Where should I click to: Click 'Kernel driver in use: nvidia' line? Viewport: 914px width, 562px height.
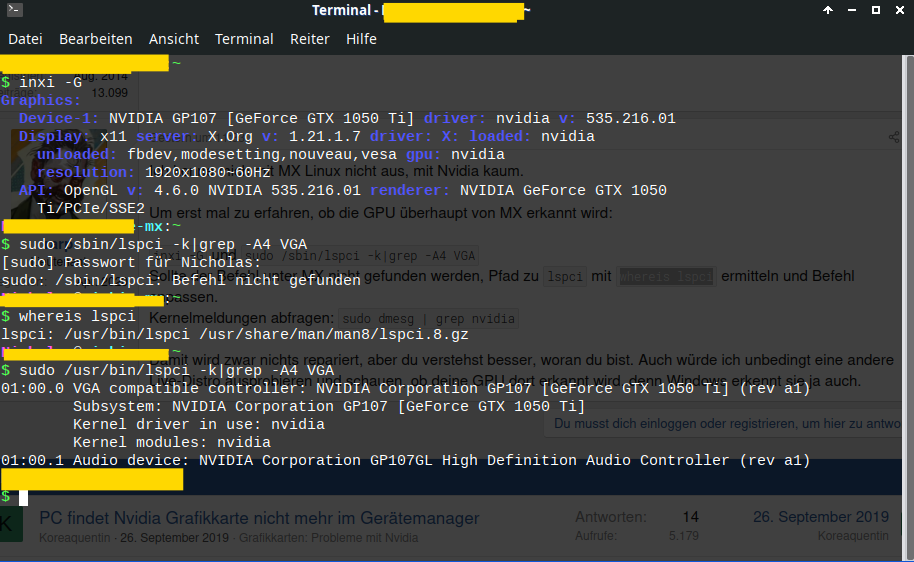(199, 424)
